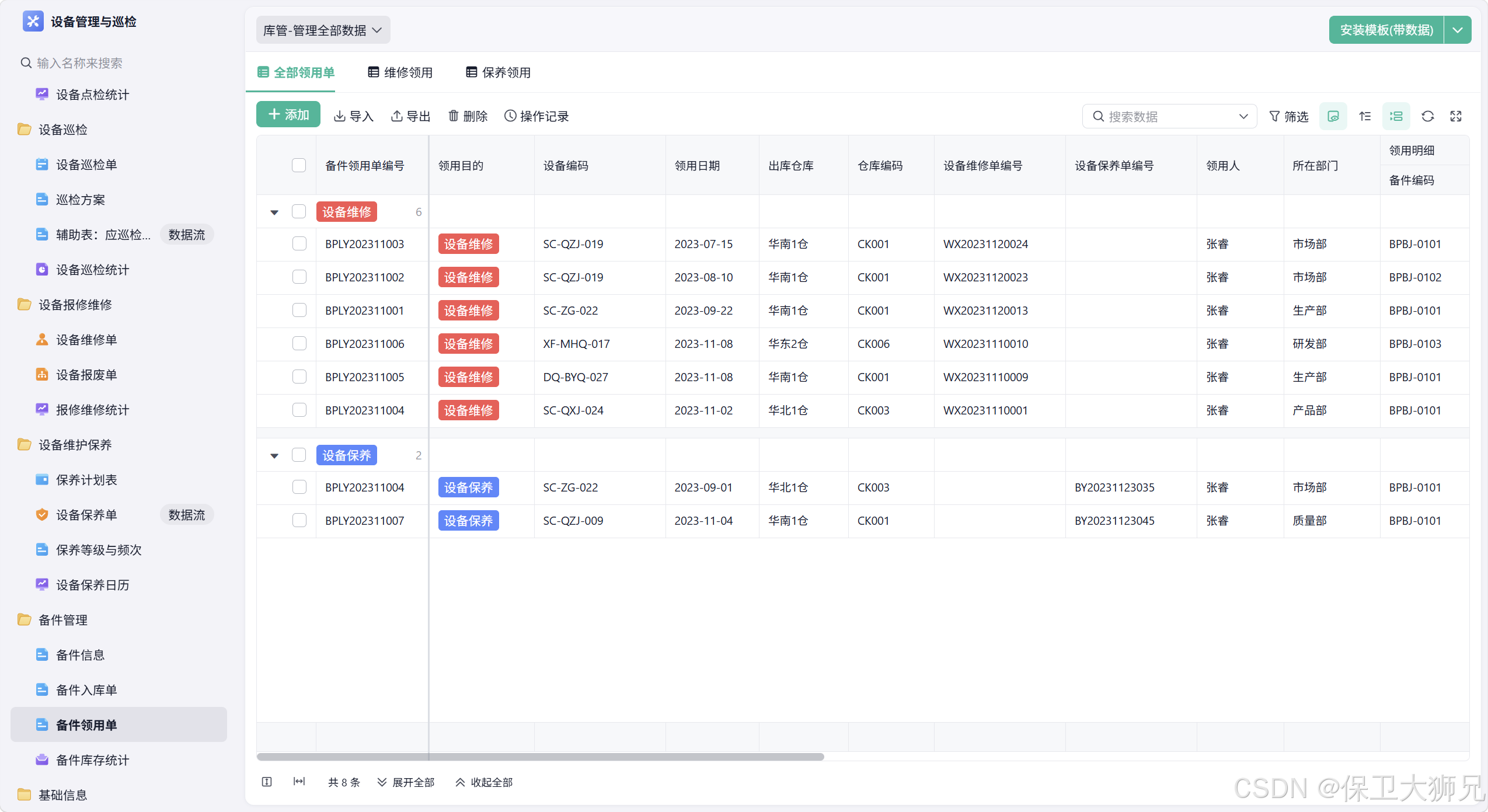Image resolution: width=1488 pixels, height=812 pixels.
Task: Click the refresh data icon
Action: [x=1428, y=116]
